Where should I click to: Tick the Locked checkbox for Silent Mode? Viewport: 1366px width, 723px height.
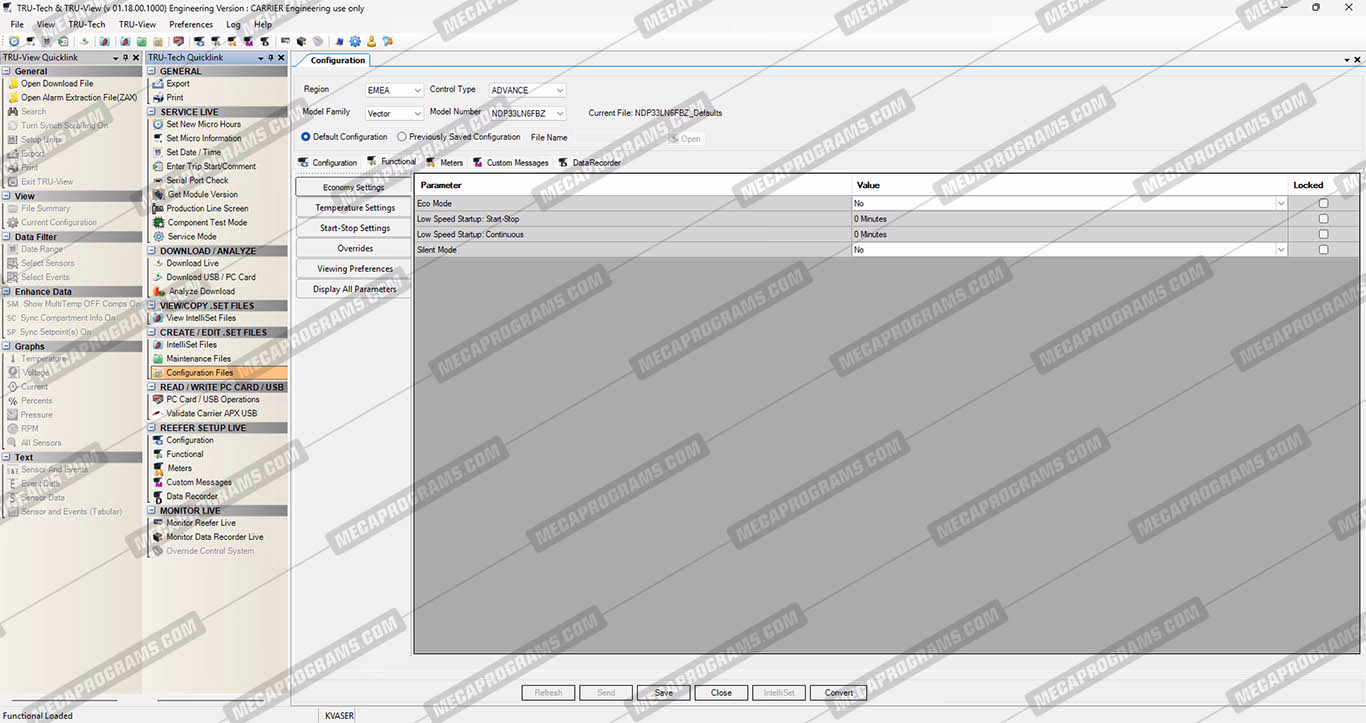[x=1323, y=250]
